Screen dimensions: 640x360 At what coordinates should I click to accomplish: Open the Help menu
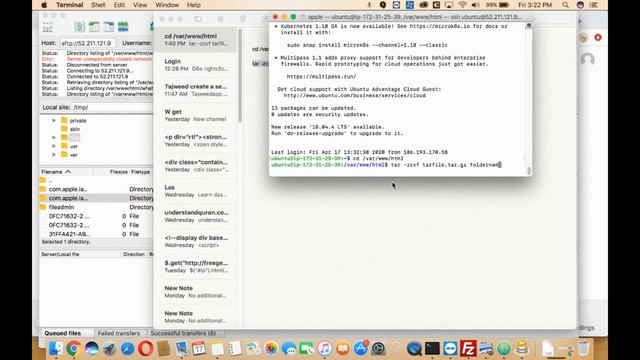tap(193, 5)
